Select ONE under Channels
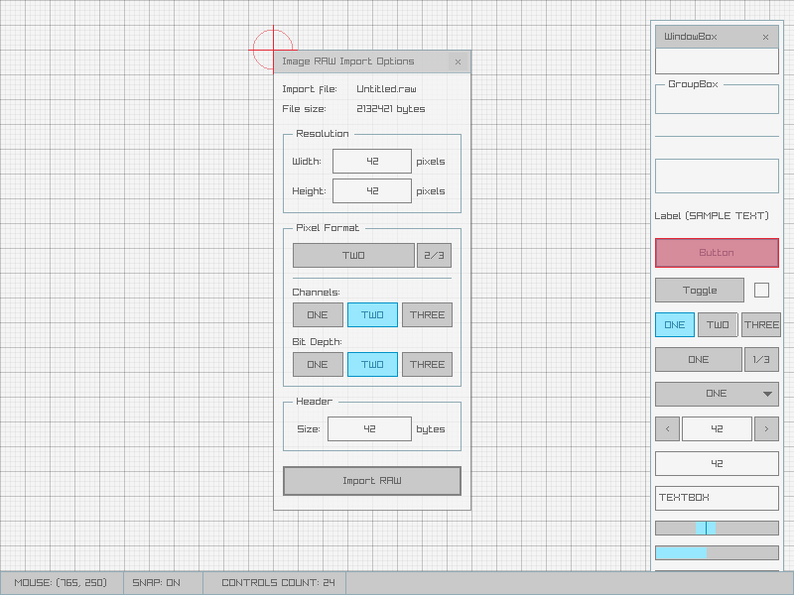 point(317,315)
